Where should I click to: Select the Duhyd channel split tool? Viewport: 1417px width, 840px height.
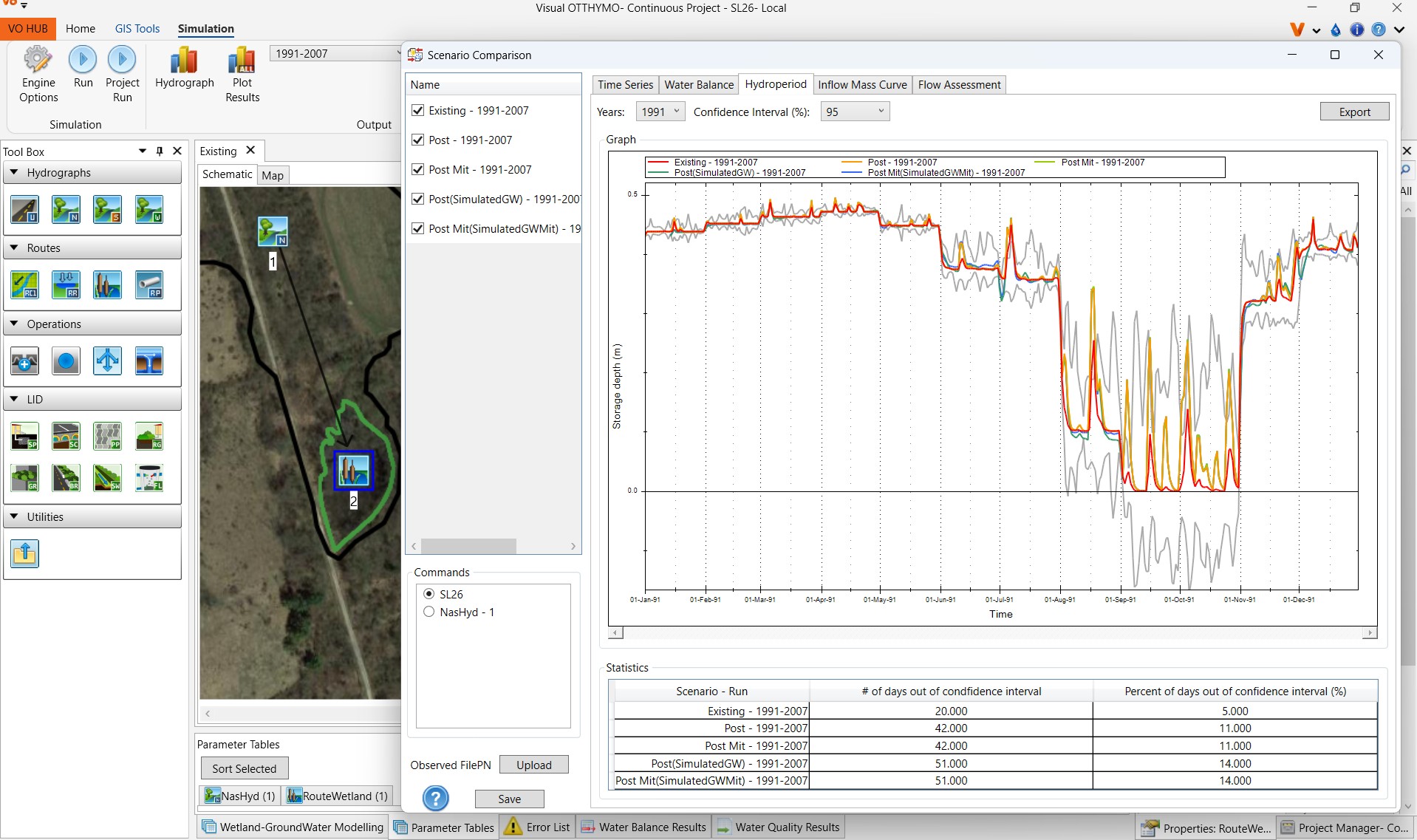point(148,361)
